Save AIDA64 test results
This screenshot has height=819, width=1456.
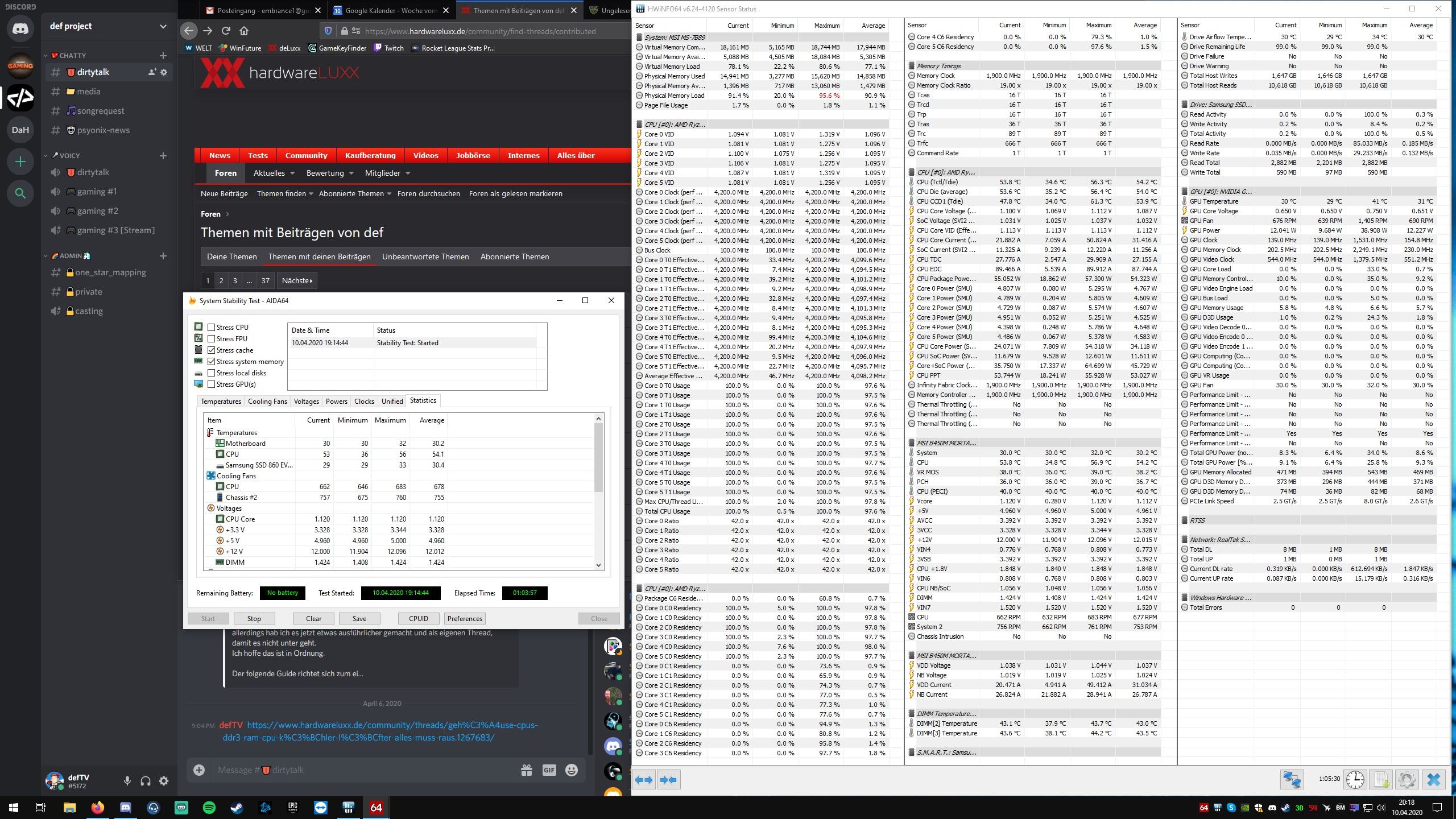(359, 619)
